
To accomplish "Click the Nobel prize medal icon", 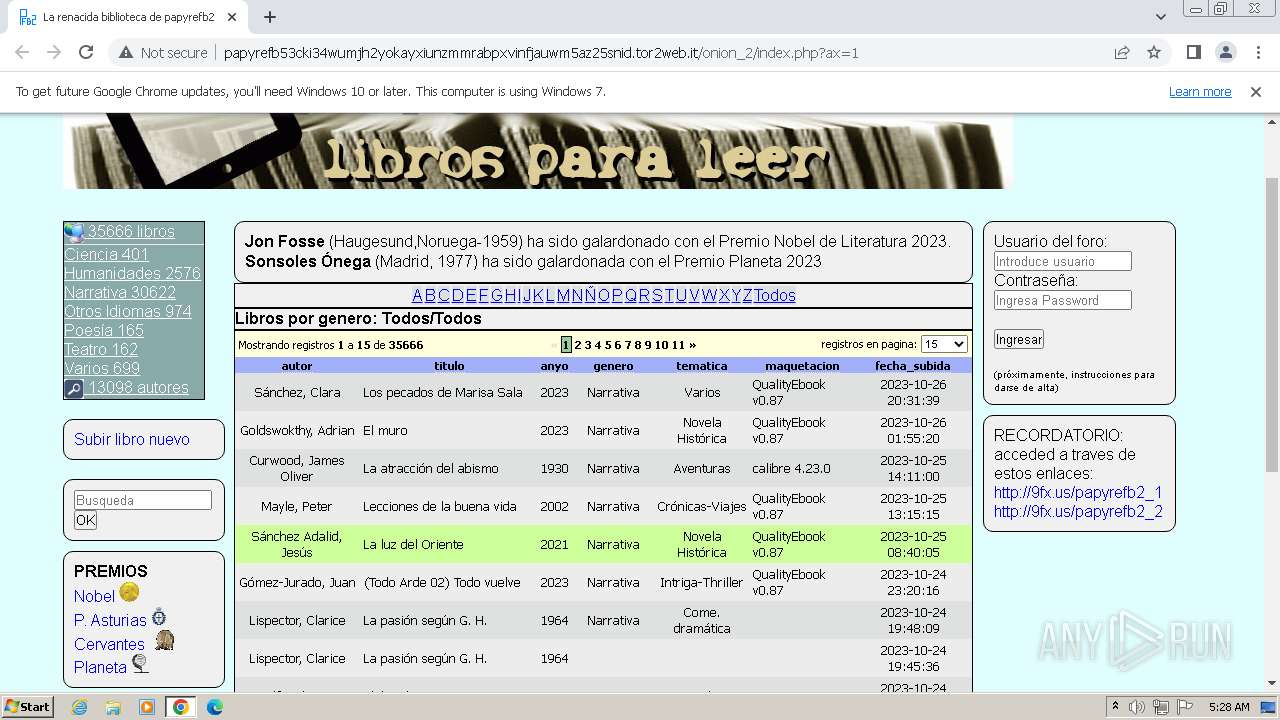I will [x=129, y=593].
